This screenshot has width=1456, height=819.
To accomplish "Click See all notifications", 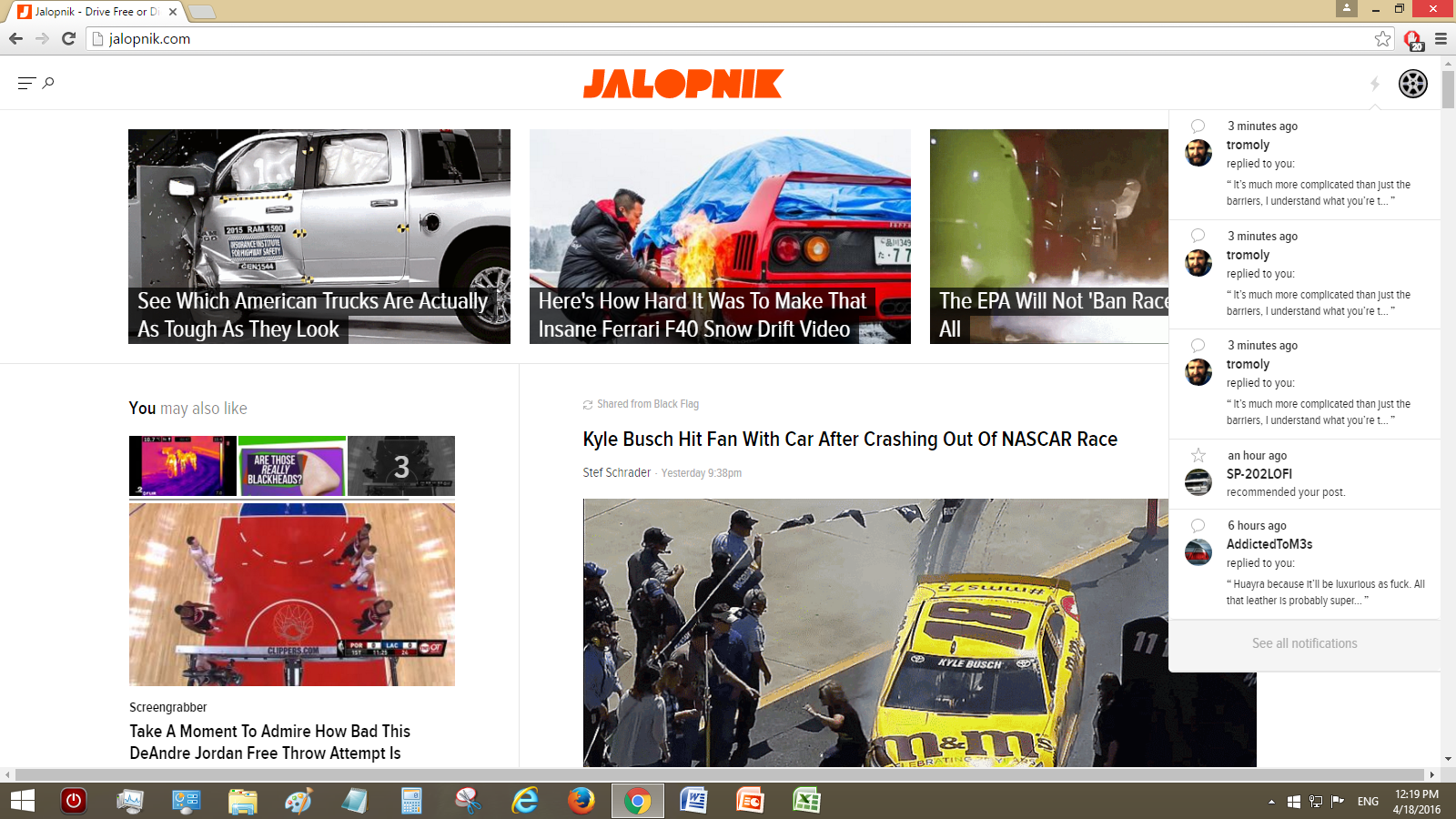I will [1304, 643].
